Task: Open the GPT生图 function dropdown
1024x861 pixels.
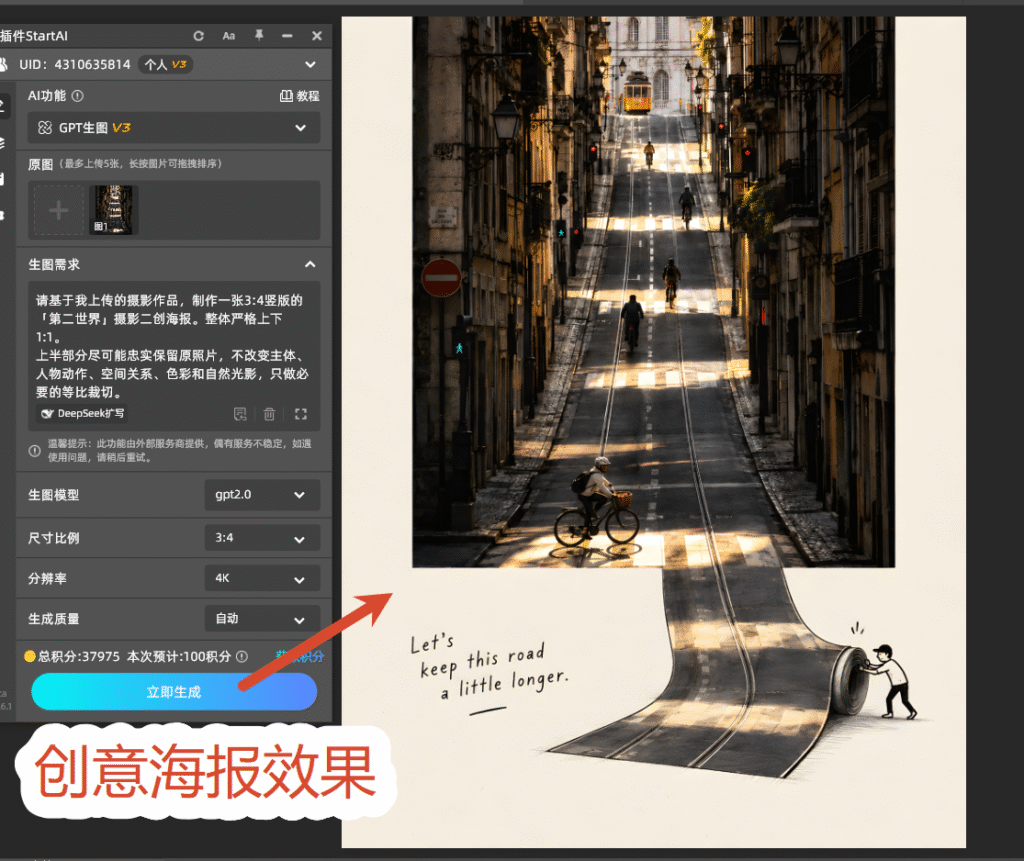Action: pos(174,127)
